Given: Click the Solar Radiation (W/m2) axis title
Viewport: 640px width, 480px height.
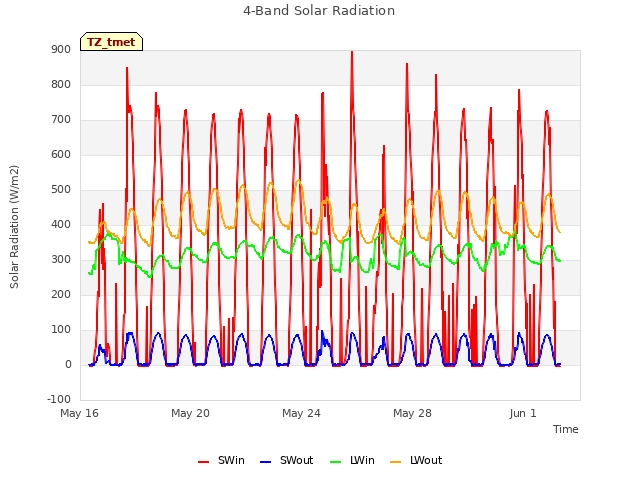Looking at the screenshot, I should click(14, 227).
